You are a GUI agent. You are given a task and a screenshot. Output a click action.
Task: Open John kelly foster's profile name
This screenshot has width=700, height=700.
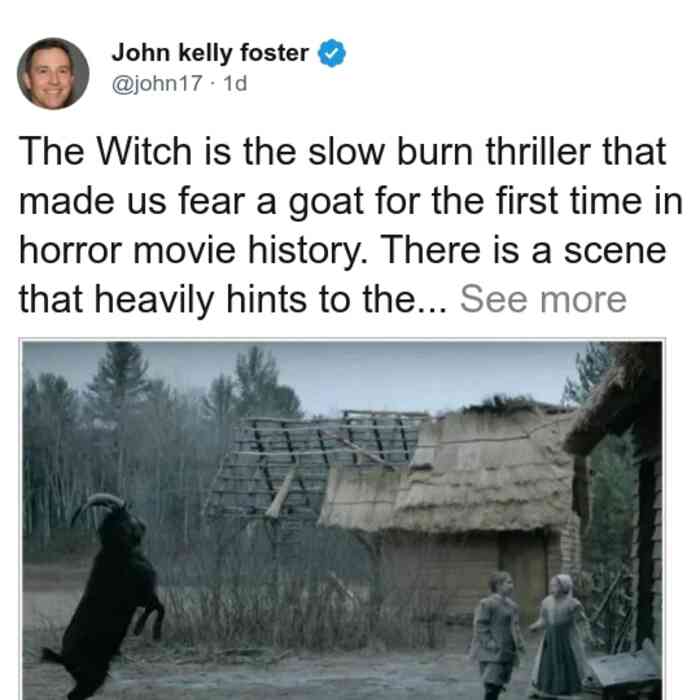coord(210,53)
